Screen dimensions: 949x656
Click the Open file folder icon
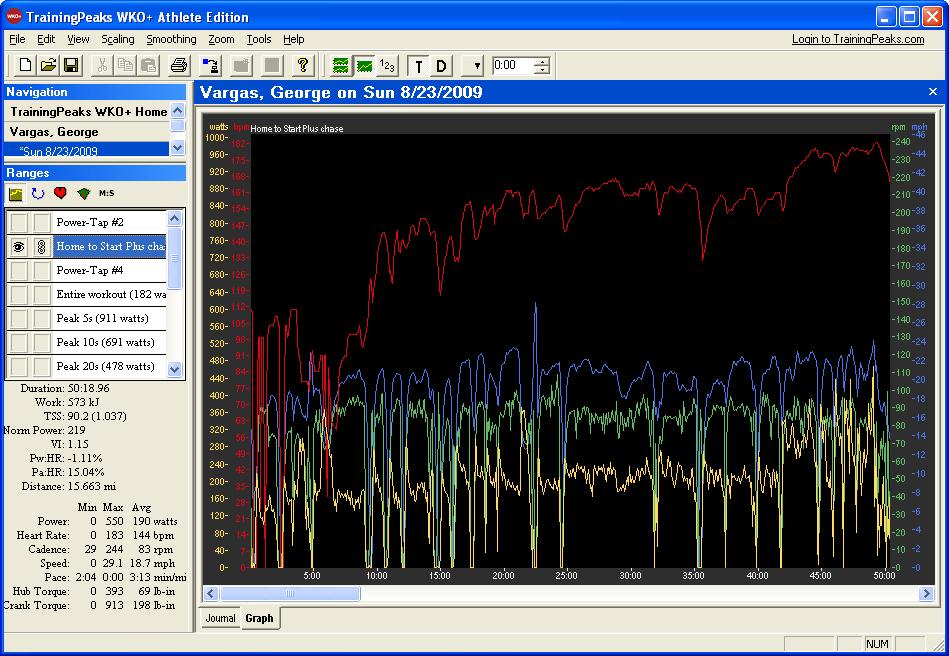pyautogui.click(x=48, y=66)
